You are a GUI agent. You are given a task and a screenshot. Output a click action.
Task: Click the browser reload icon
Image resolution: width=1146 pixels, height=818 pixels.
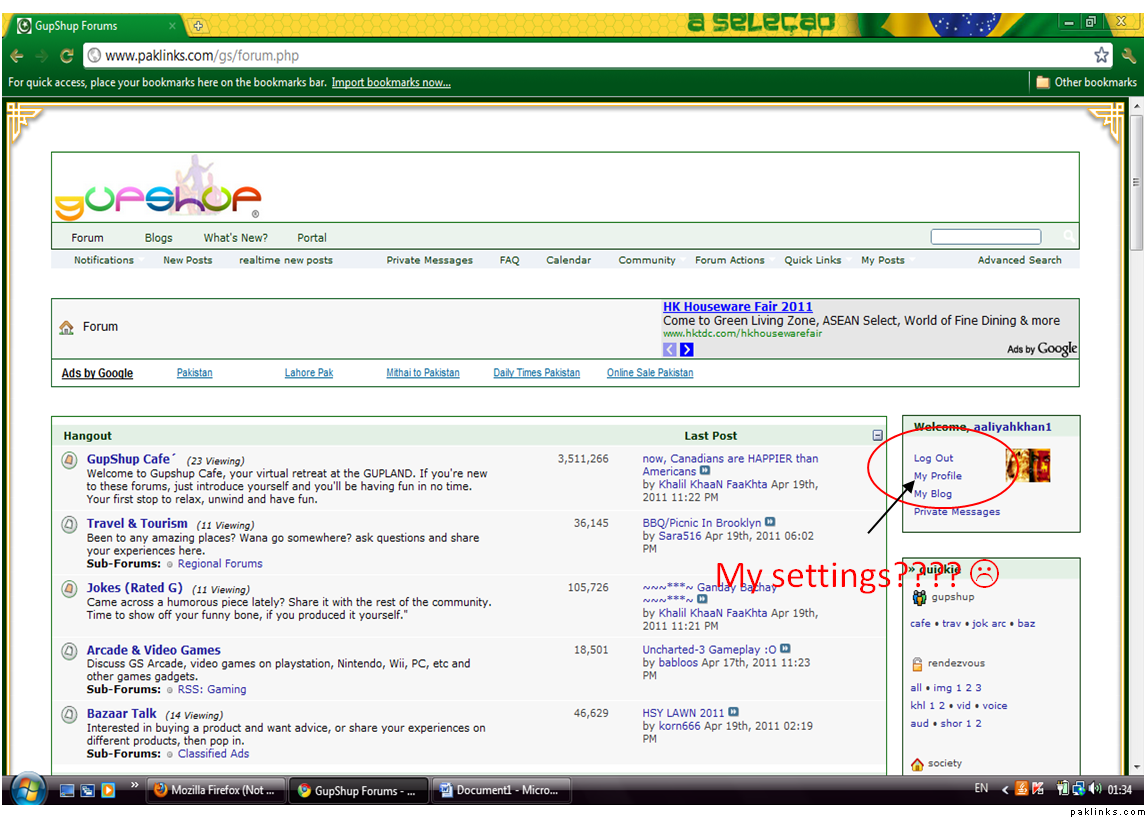click(x=67, y=56)
